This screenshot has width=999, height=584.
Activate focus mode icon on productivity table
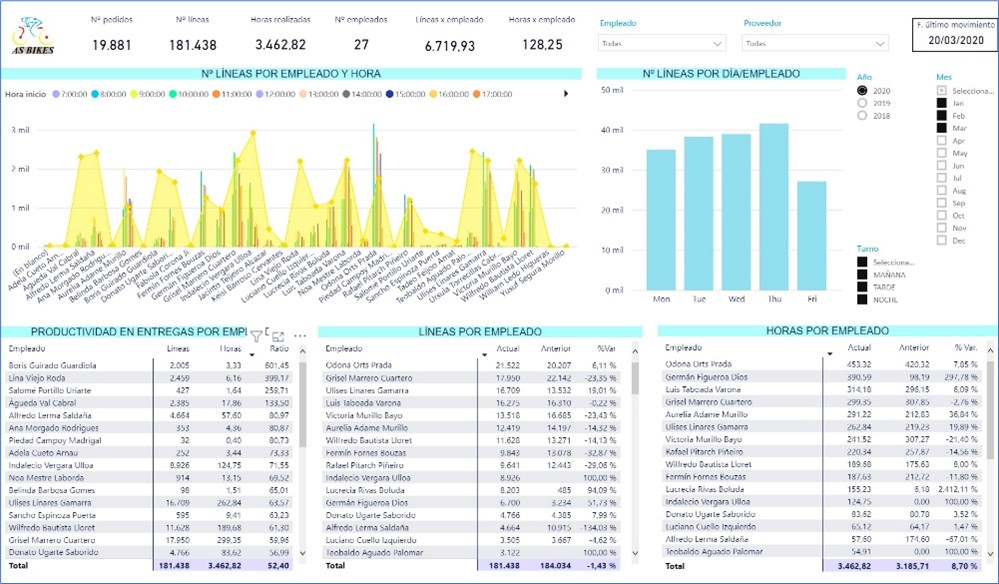point(278,336)
